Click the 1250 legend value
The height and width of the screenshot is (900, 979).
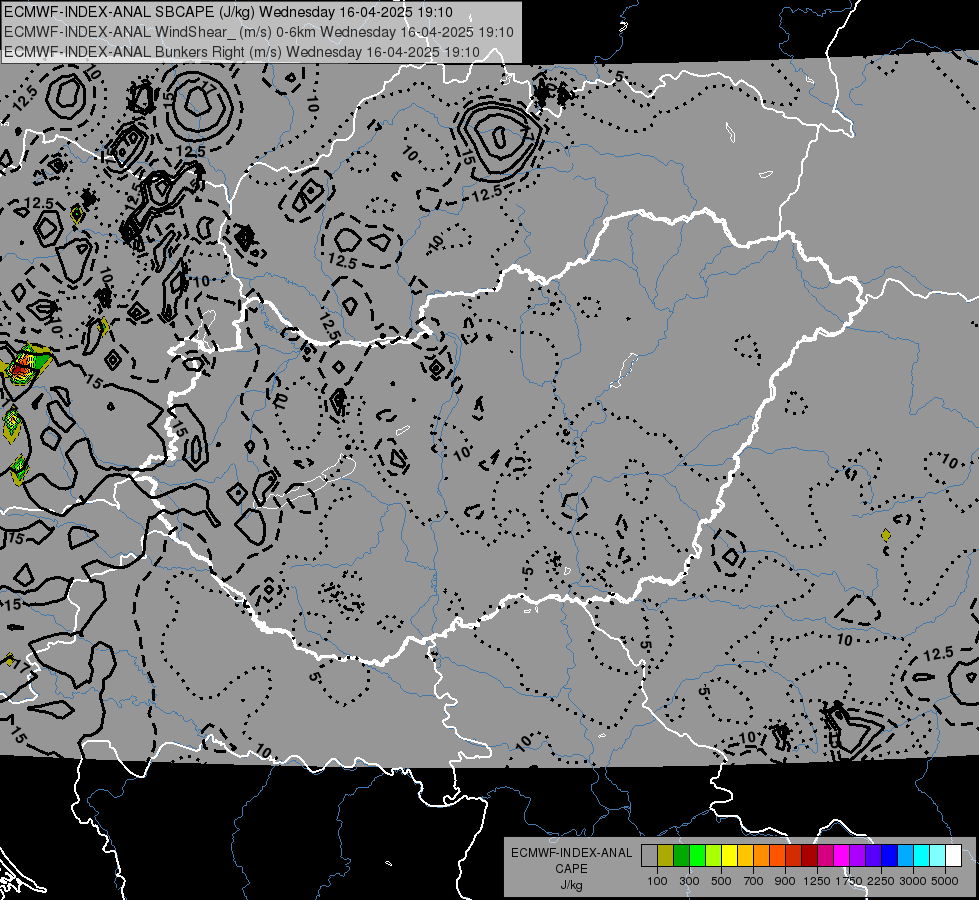(x=817, y=881)
